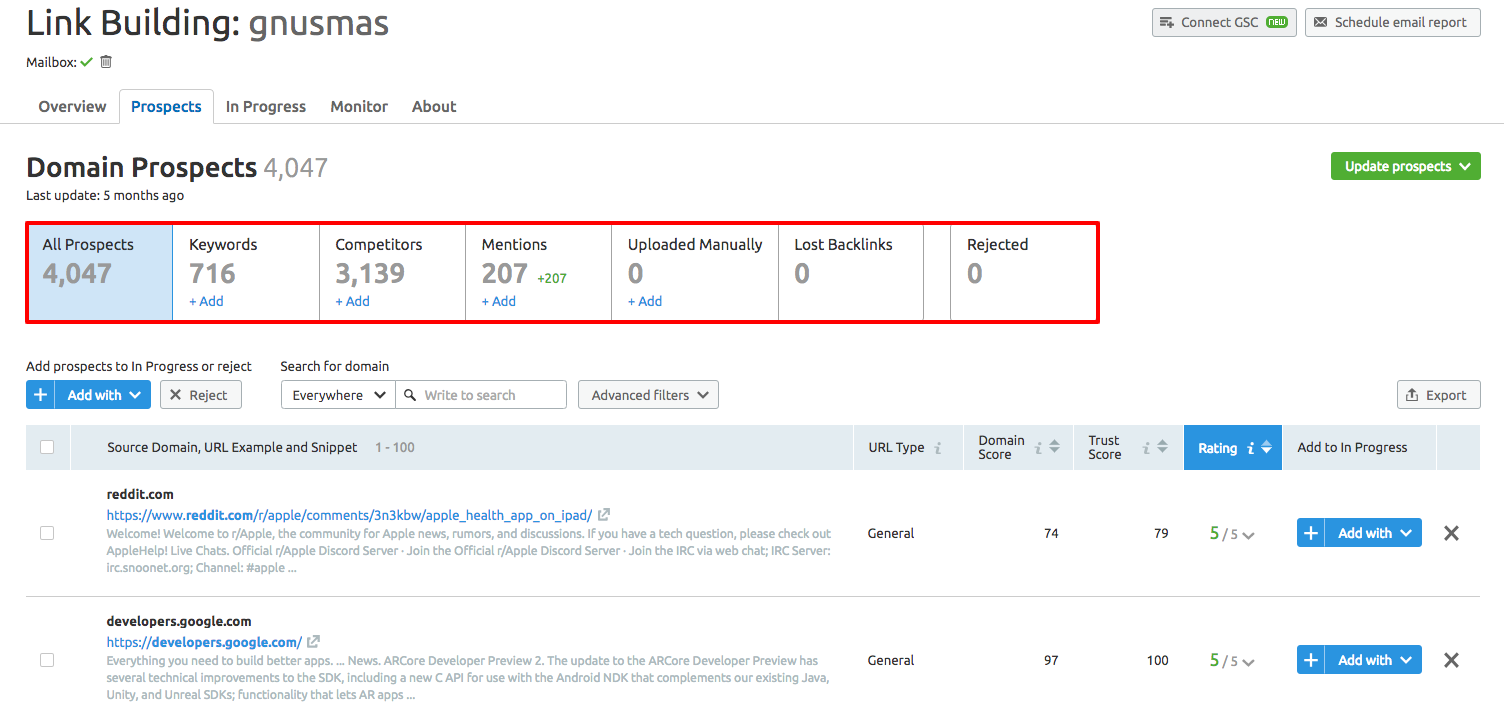
Task: Remove reddit.com prospect with X icon
Action: click(1451, 533)
